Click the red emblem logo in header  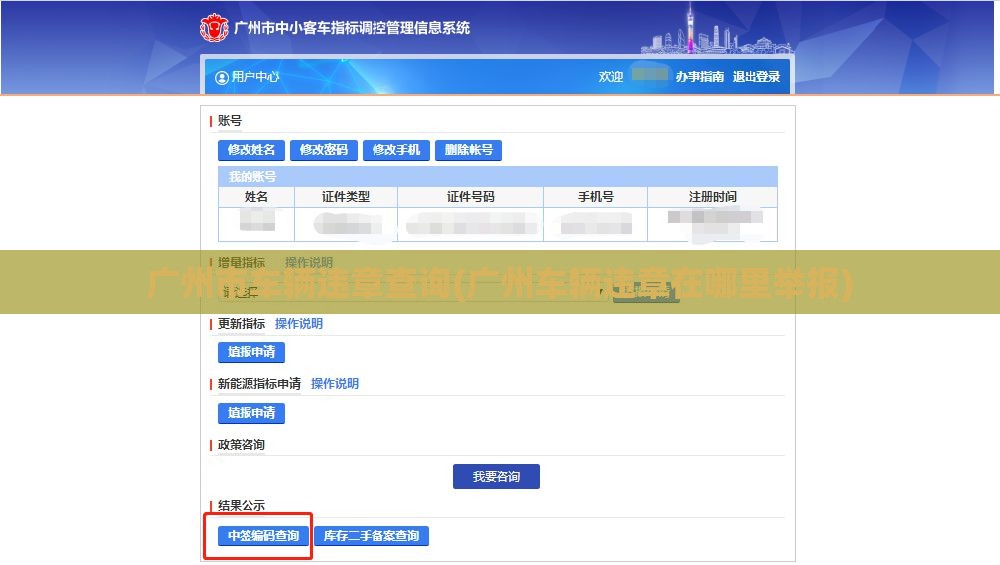pos(214,27)
